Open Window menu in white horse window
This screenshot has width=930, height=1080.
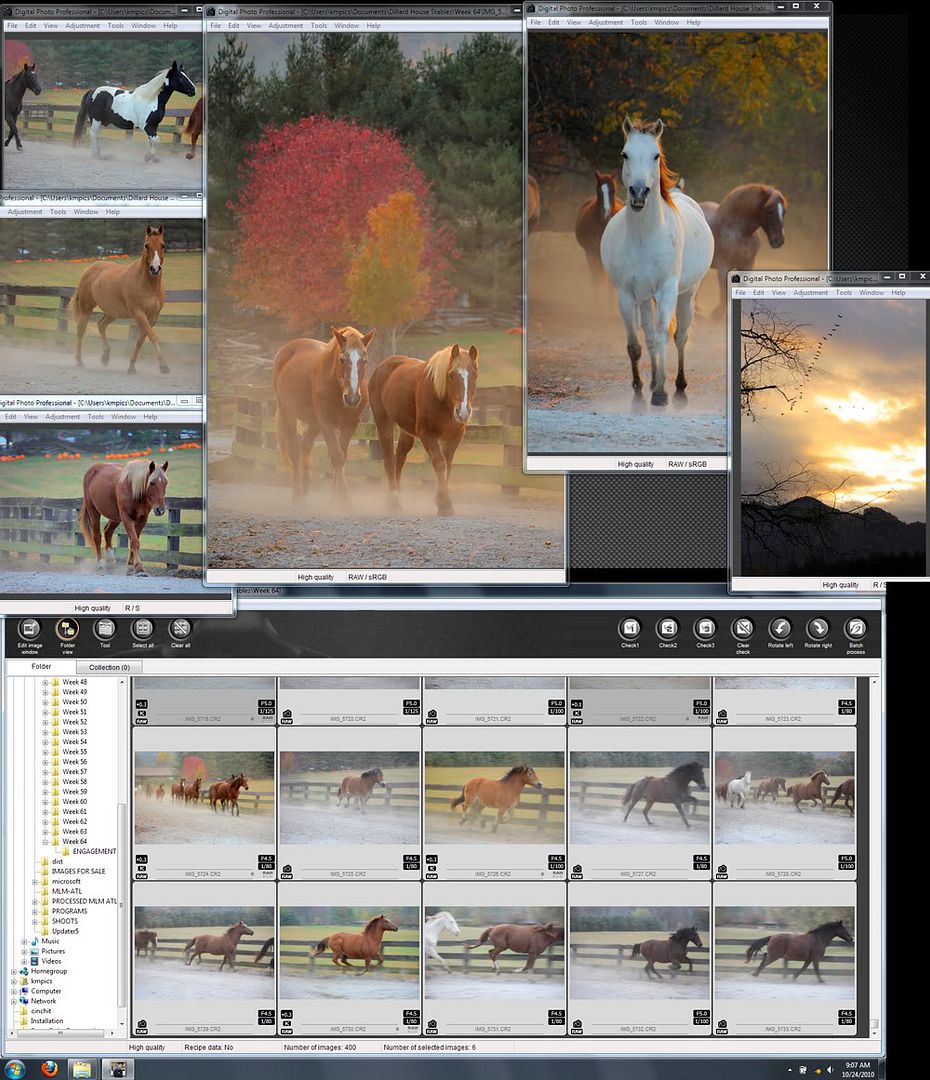(x=666, y=22)
